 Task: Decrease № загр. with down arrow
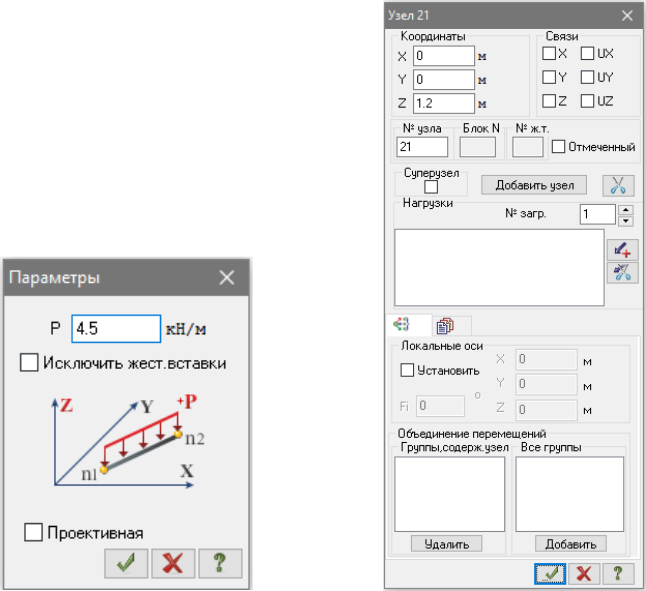tap(625, 220)
